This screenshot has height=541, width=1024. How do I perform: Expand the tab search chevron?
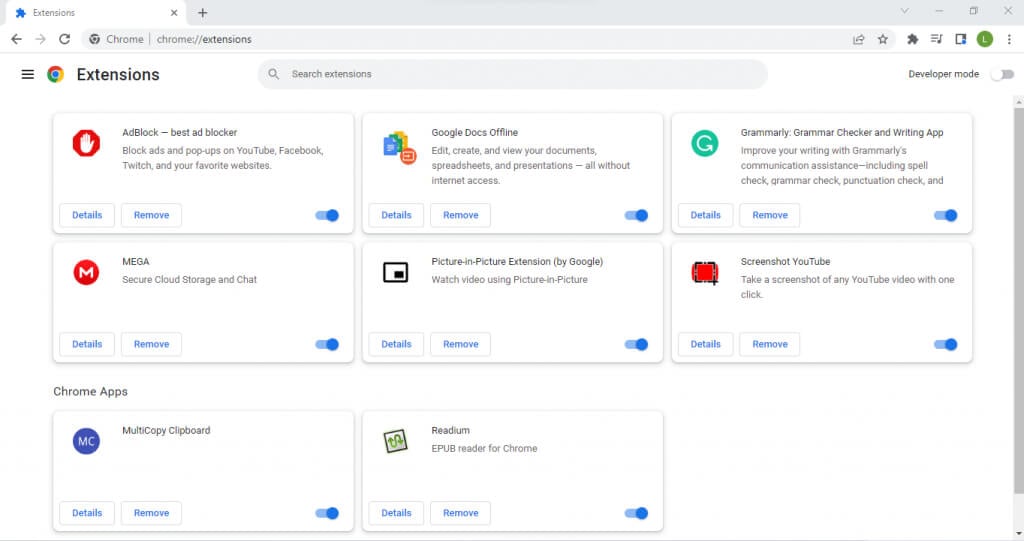[x=905, y=11]
